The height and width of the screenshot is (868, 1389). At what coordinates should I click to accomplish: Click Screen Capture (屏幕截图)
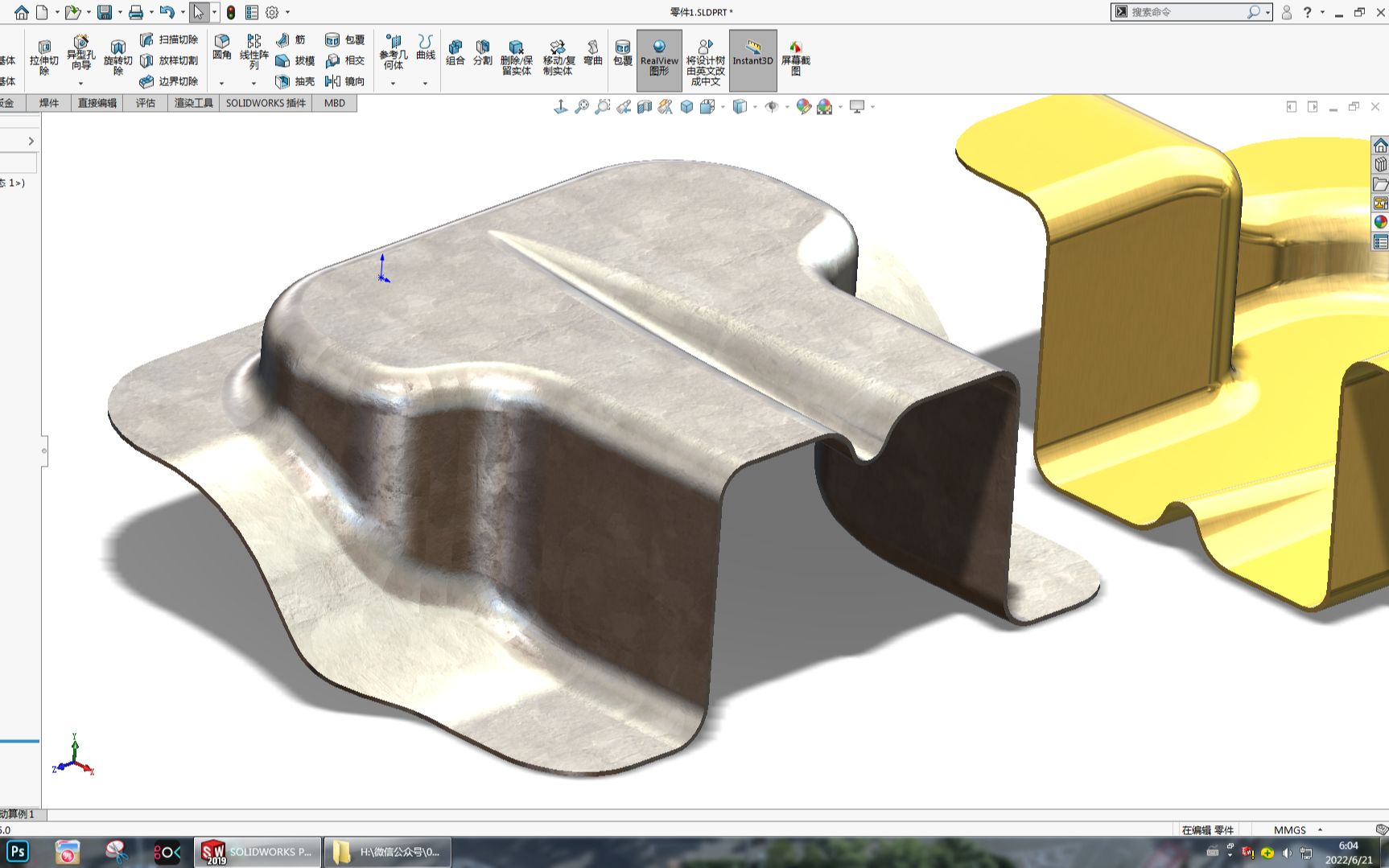796,57
